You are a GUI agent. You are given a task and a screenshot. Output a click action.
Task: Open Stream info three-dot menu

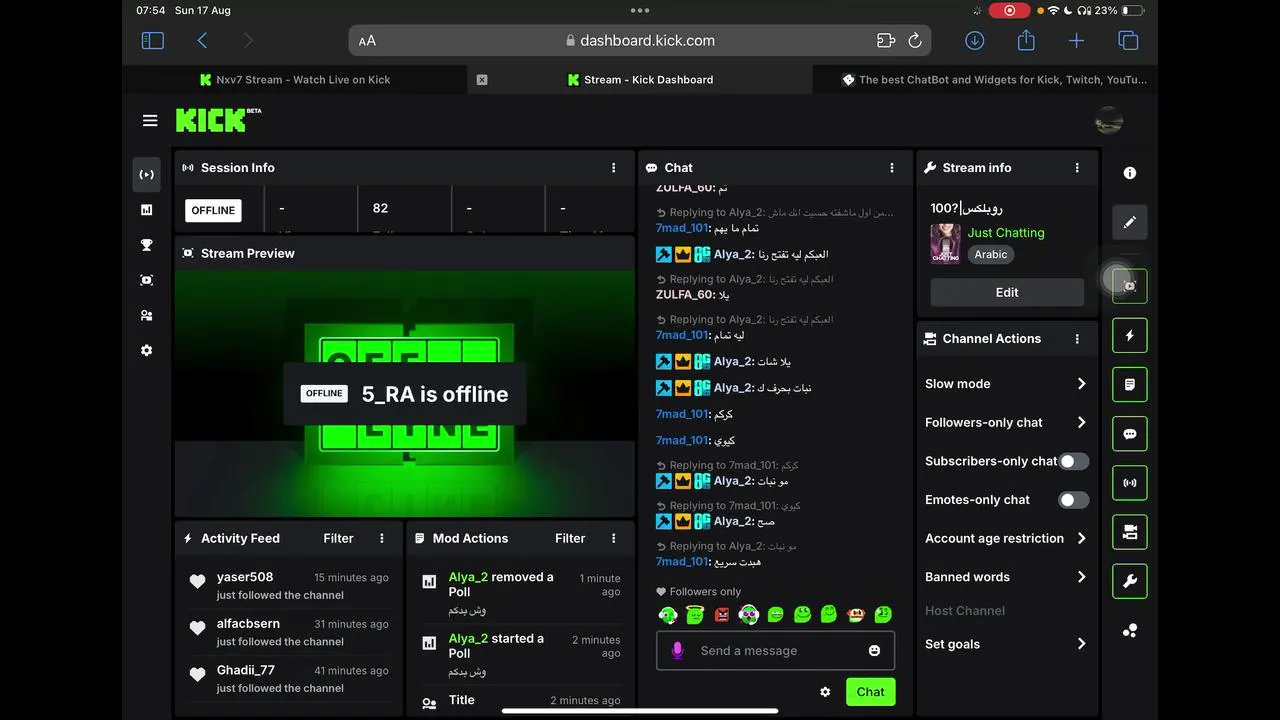click(1077, 168)
